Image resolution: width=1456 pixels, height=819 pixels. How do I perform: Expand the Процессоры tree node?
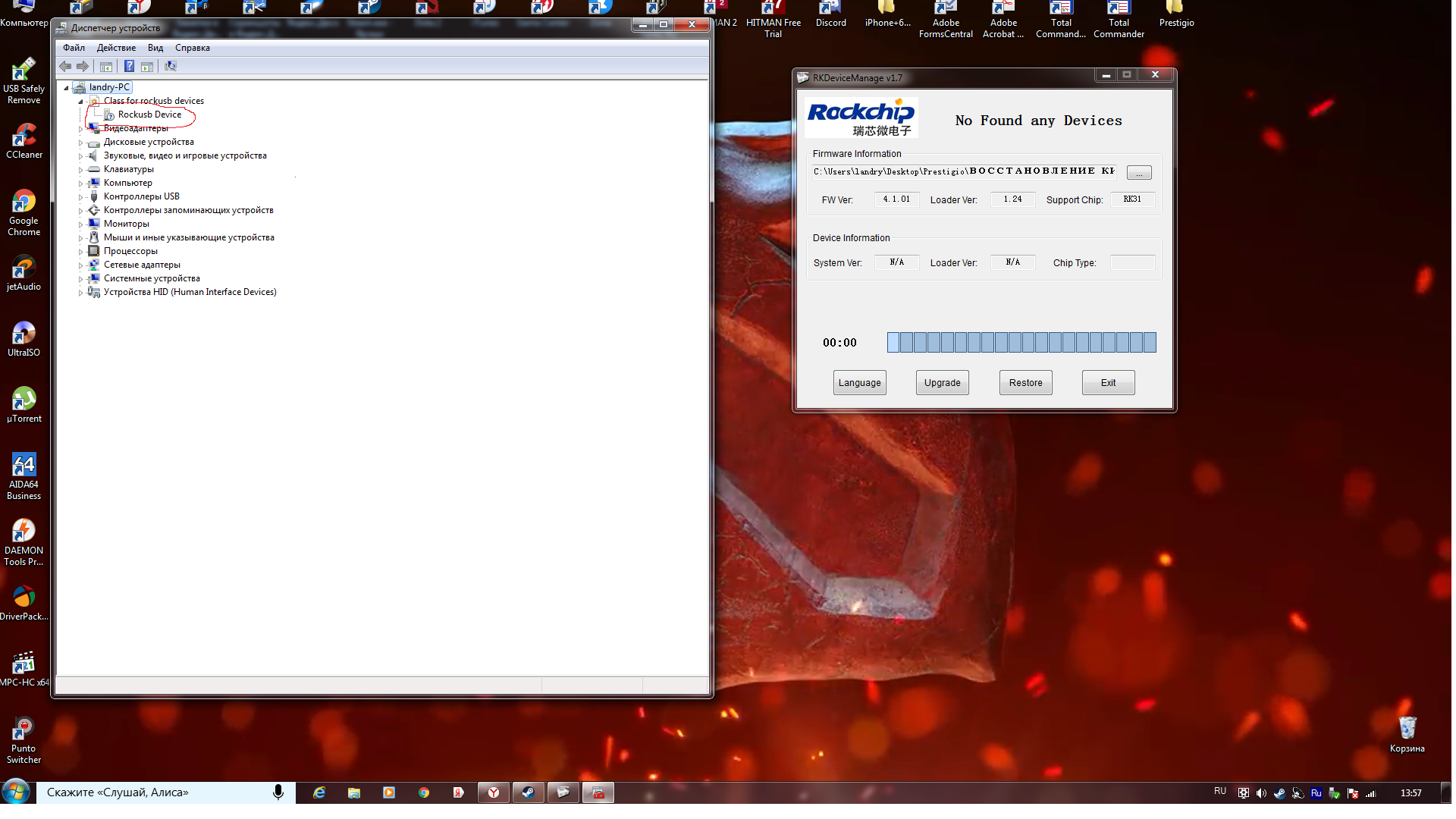[80, 252]
